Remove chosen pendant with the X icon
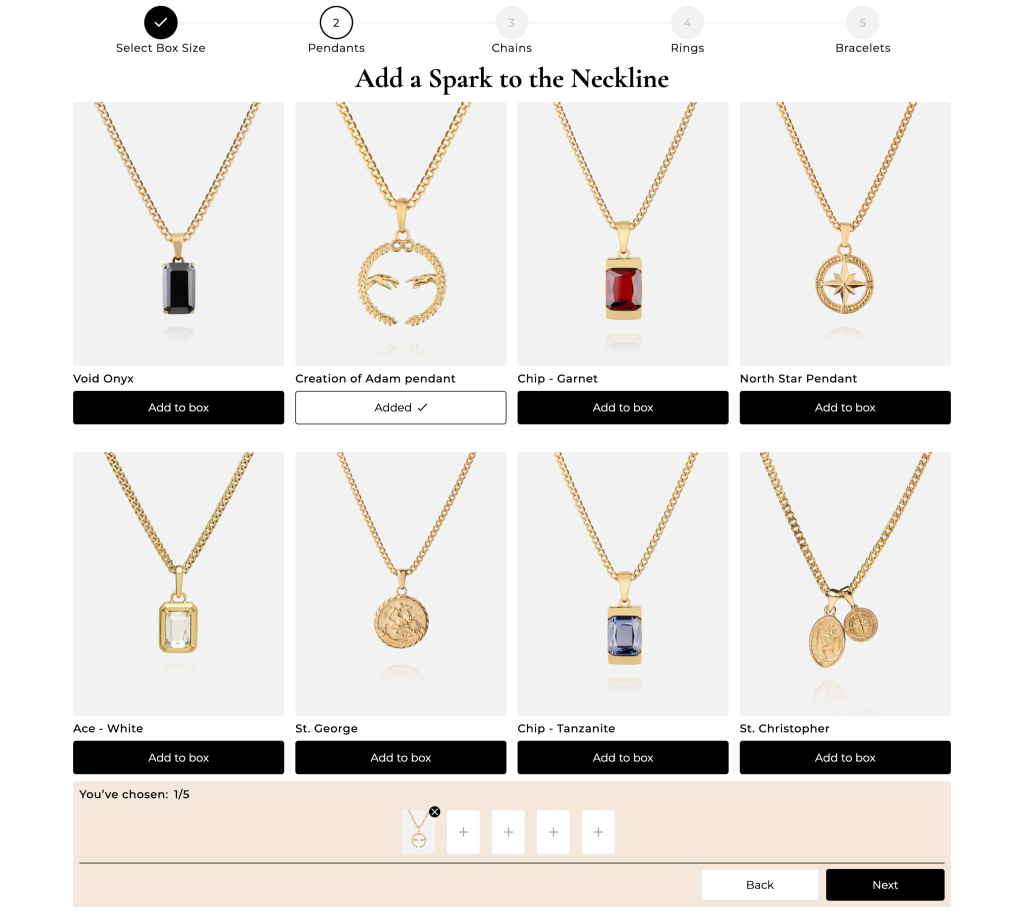Viewport: 1024px width, 921px height. pyautogui.click(x=434, y=812)
